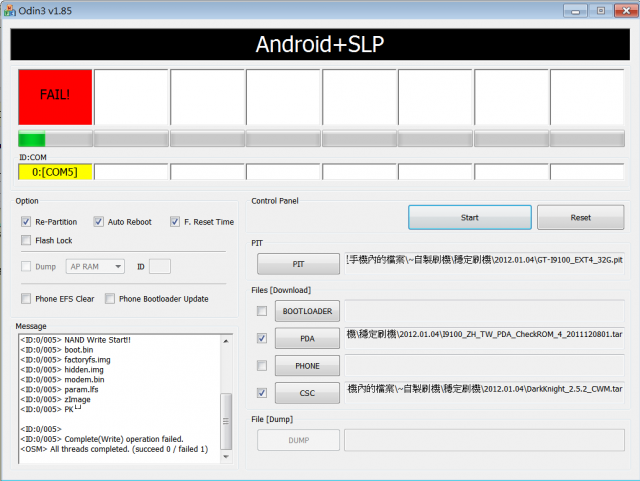
Task: Maximize the Odin3 window
Action: point(601,11)
